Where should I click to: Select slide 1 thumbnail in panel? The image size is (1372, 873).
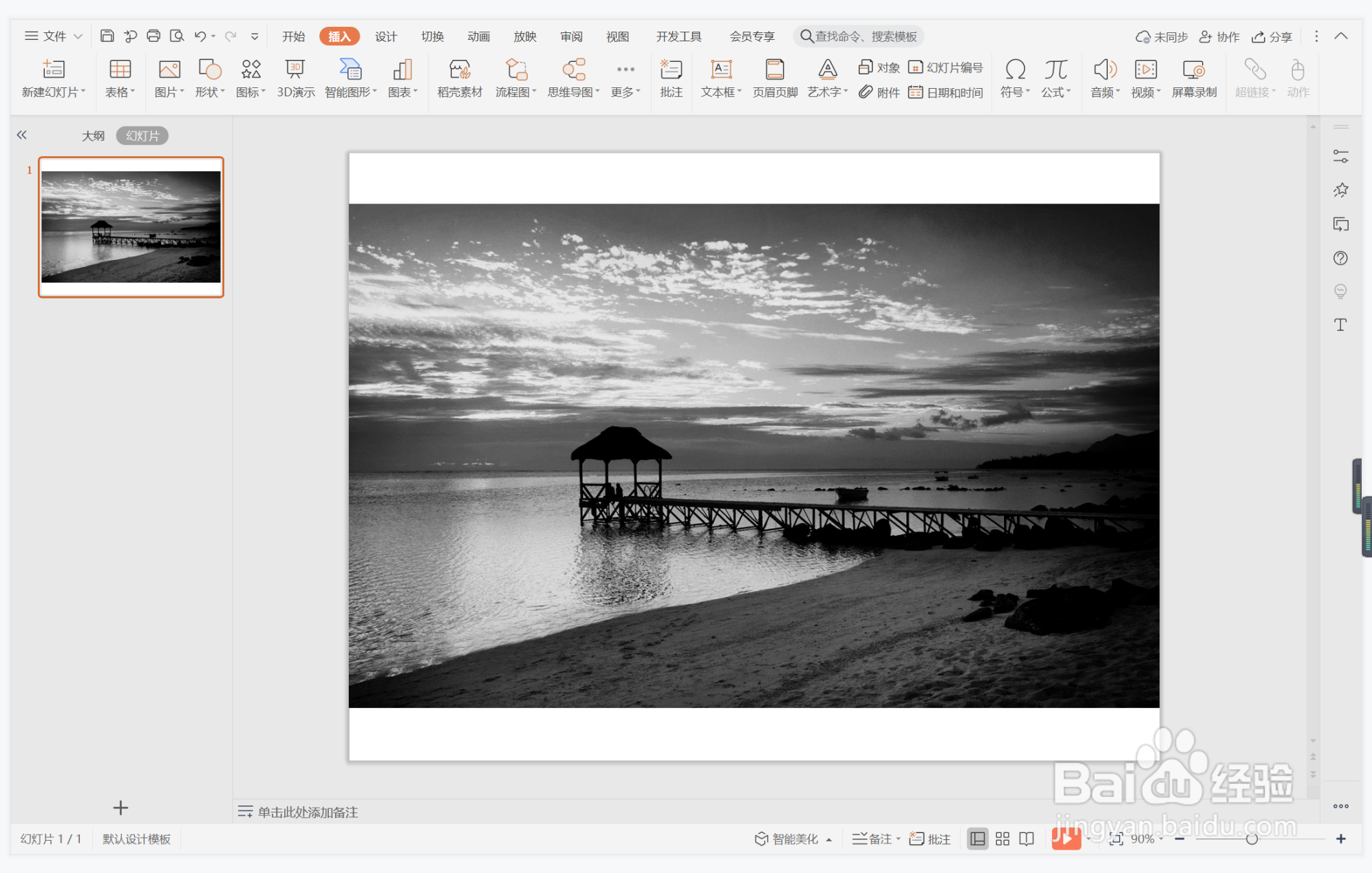pos(131,227)
